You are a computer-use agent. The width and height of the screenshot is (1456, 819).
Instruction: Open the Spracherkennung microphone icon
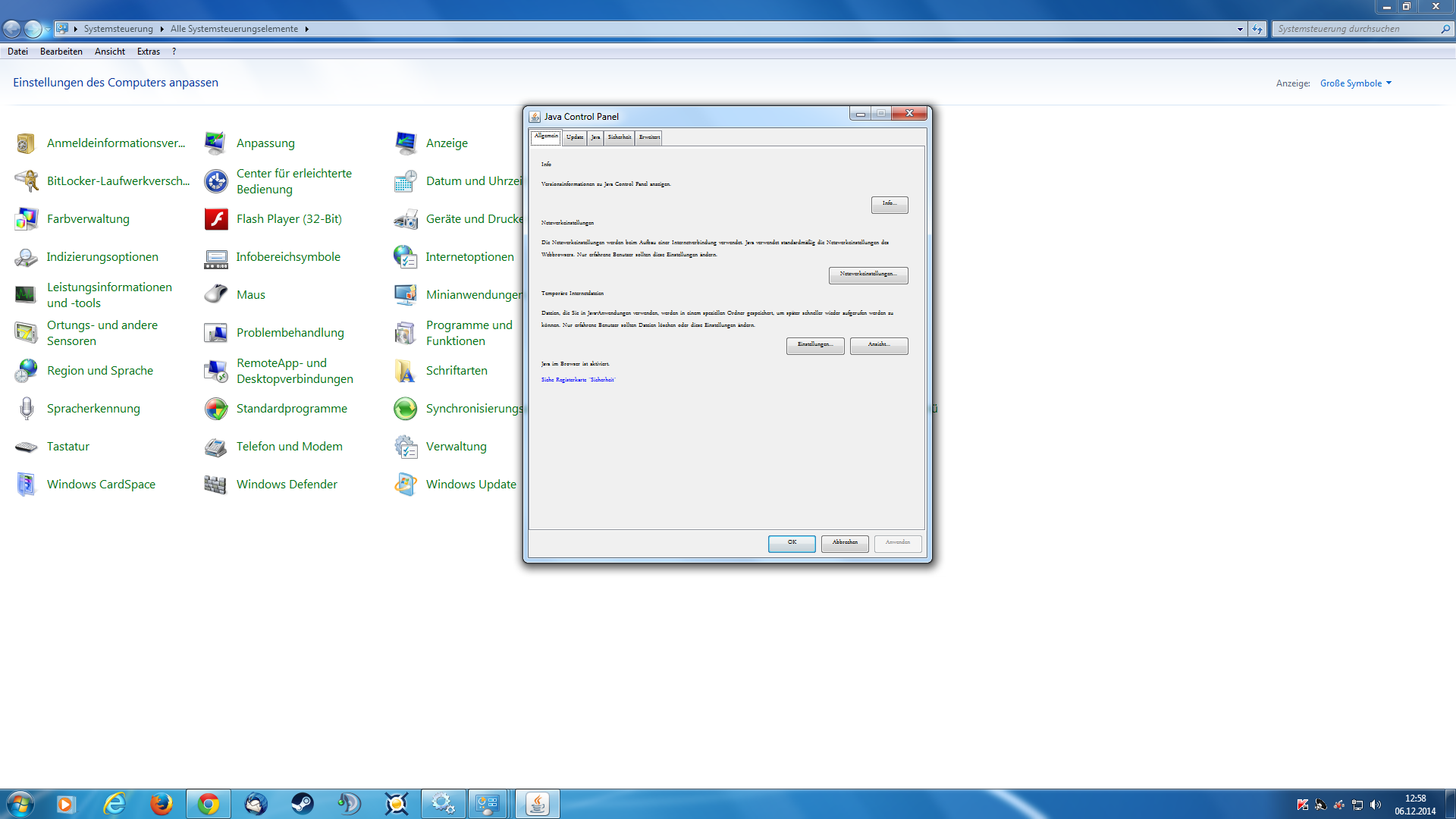[27, 409]
